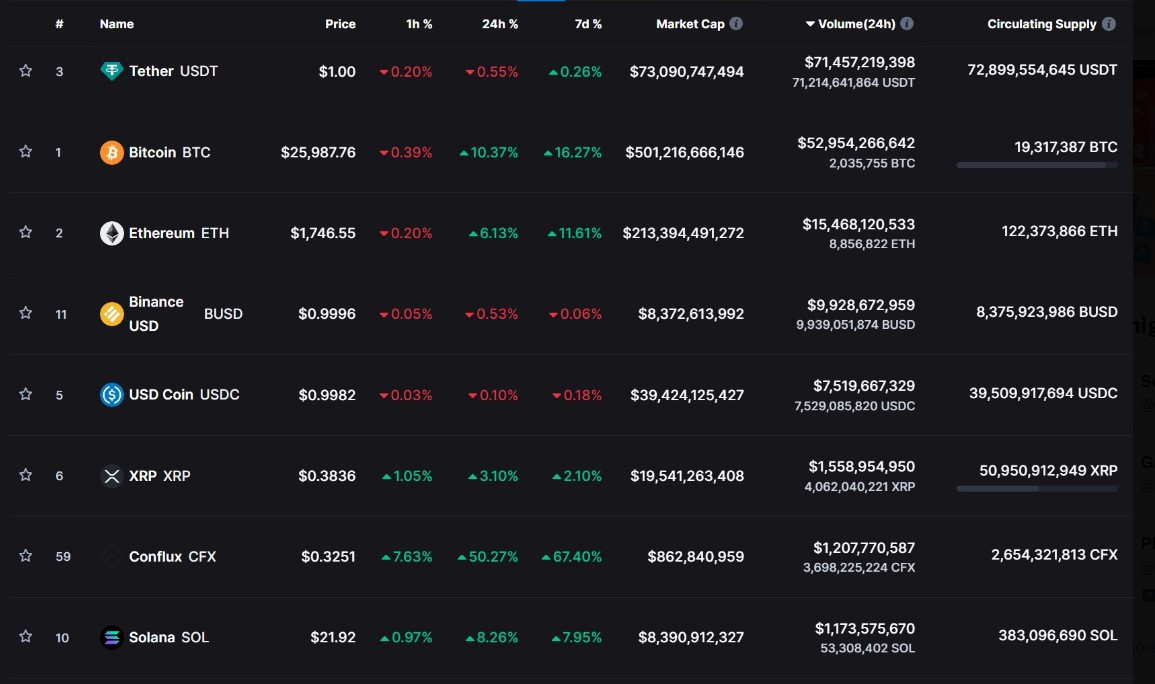Open Ethereum volume $15,468,120,533 link
The height and width of the screenshot is (684, 1155).
point(858,224)
